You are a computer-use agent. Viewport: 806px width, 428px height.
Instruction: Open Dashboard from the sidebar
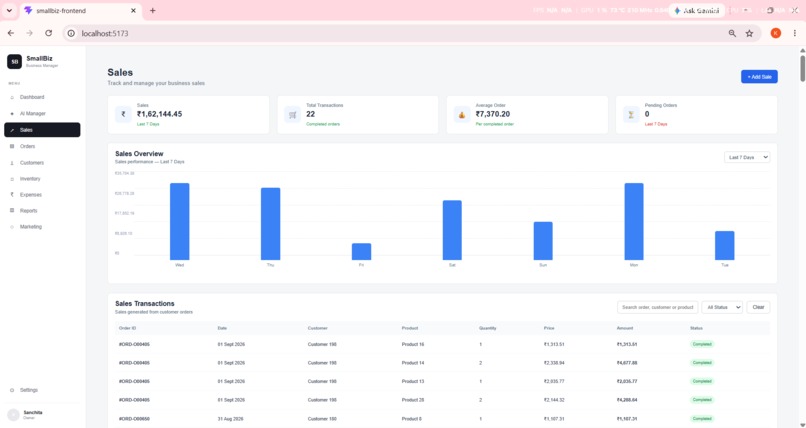(x=32, y=97)
